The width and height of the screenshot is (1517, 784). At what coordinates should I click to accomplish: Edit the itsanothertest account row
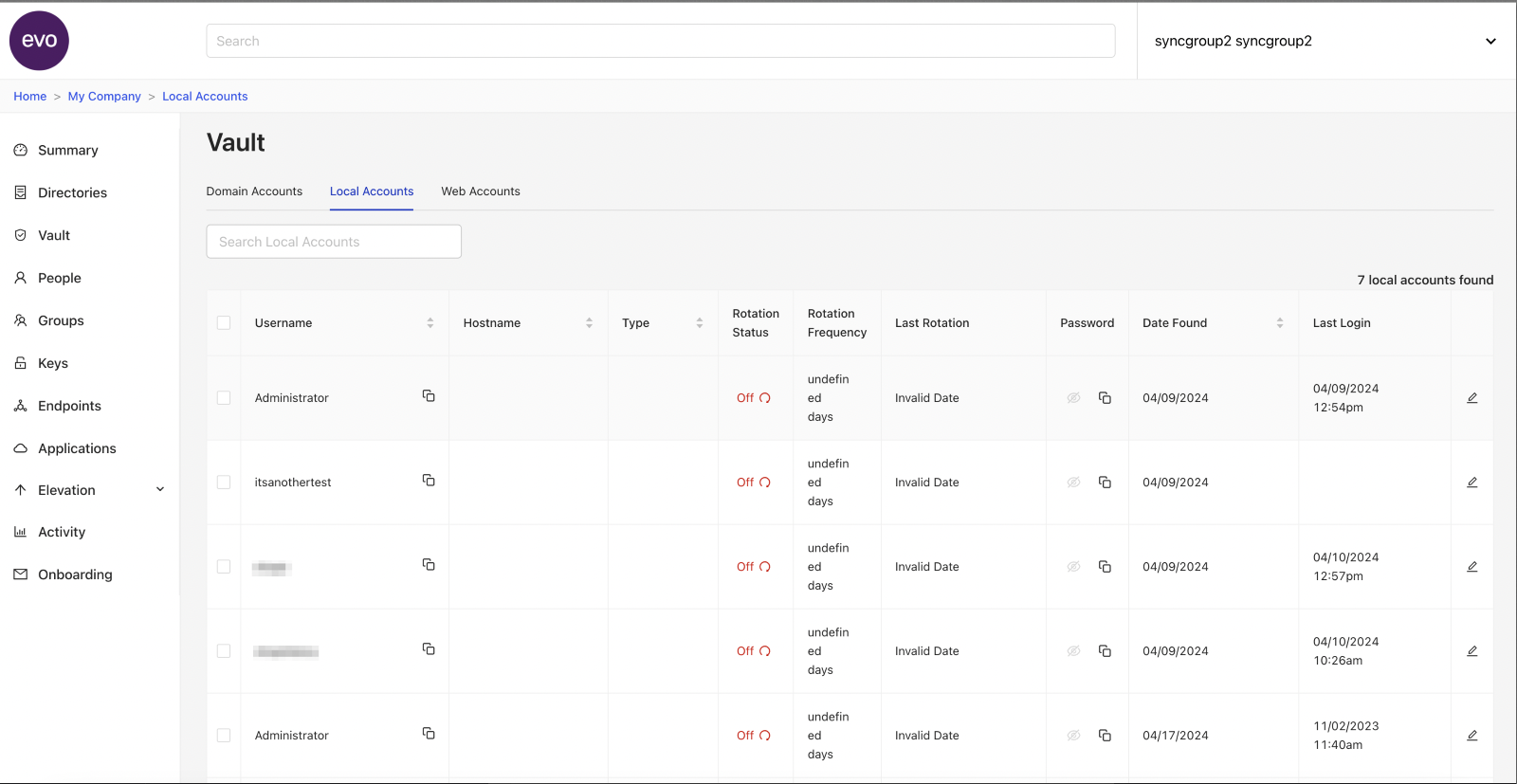1472,483
